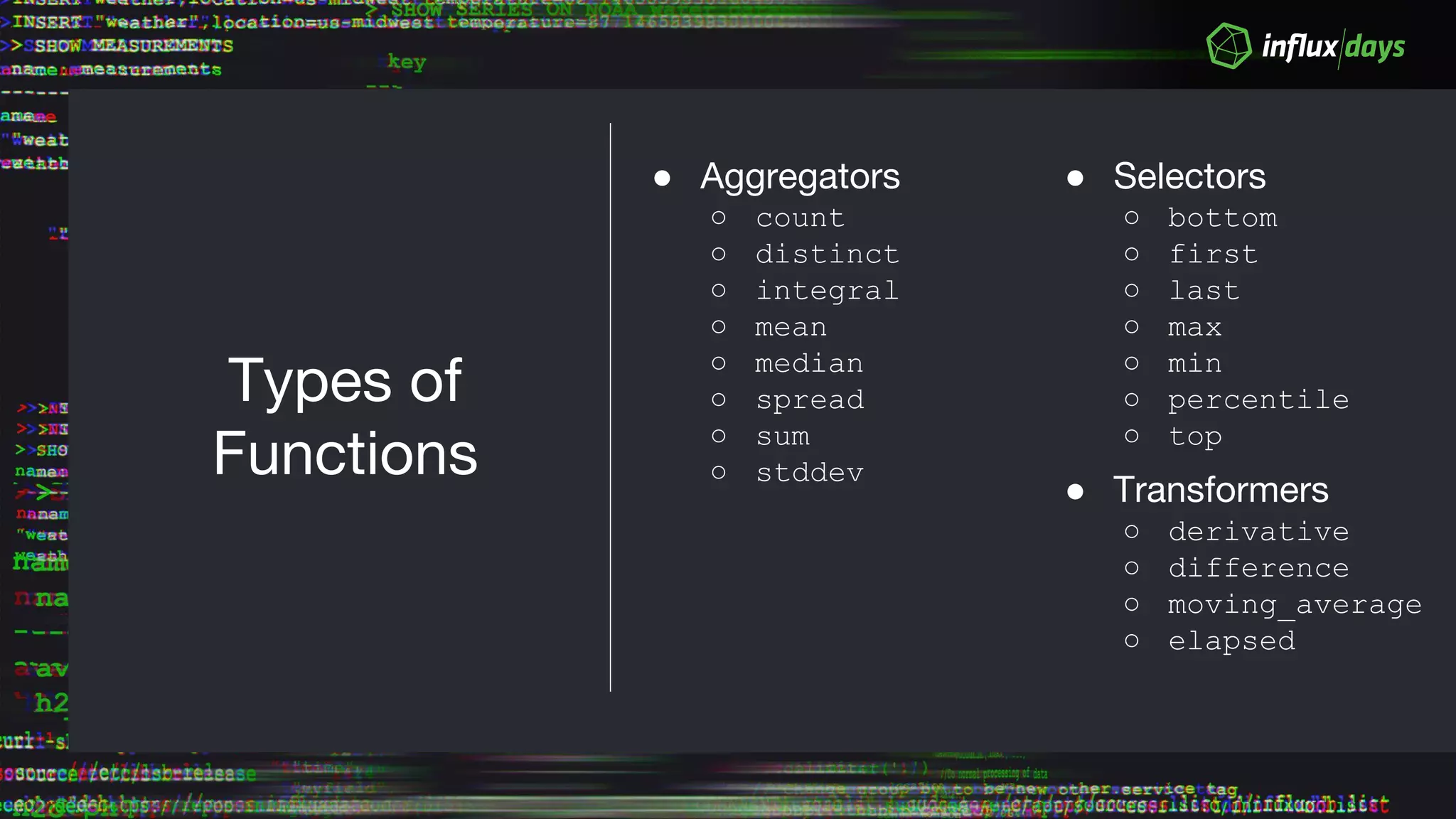Click the 'median' aggregator item
The image size is (1456, 819).
pos(809,363)
